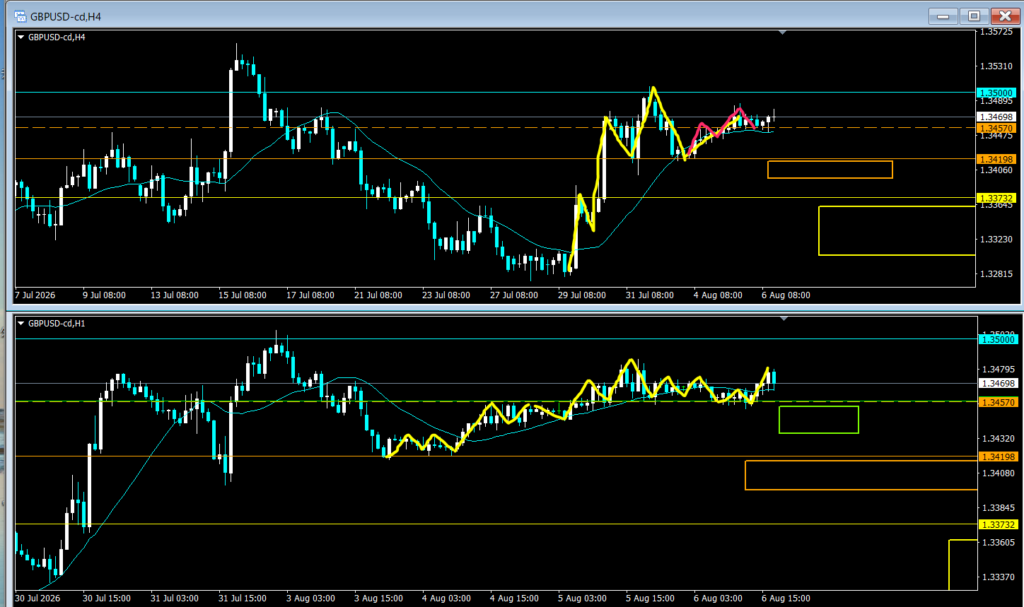
Task: Click the 1.34080 price scale value
Action: coord(999,473)
